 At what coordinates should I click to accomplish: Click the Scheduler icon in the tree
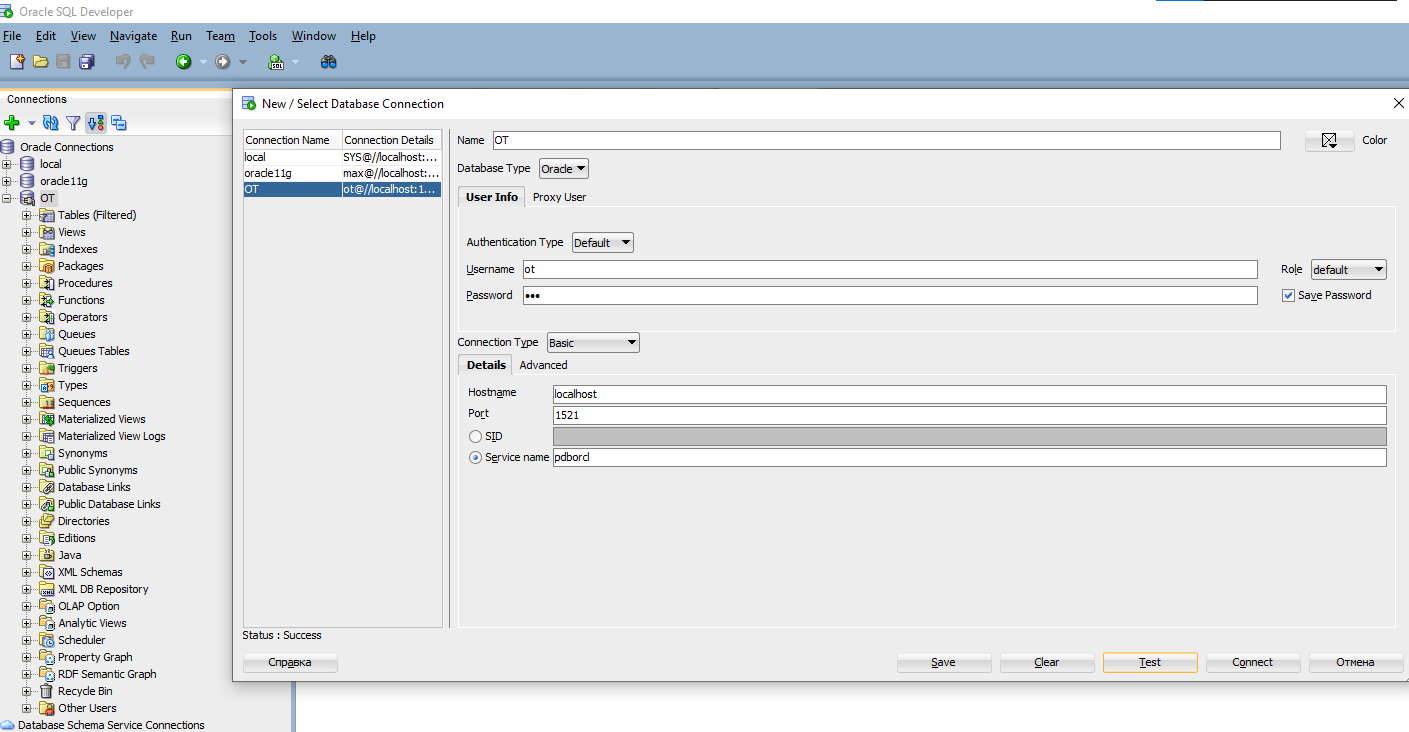48,640
